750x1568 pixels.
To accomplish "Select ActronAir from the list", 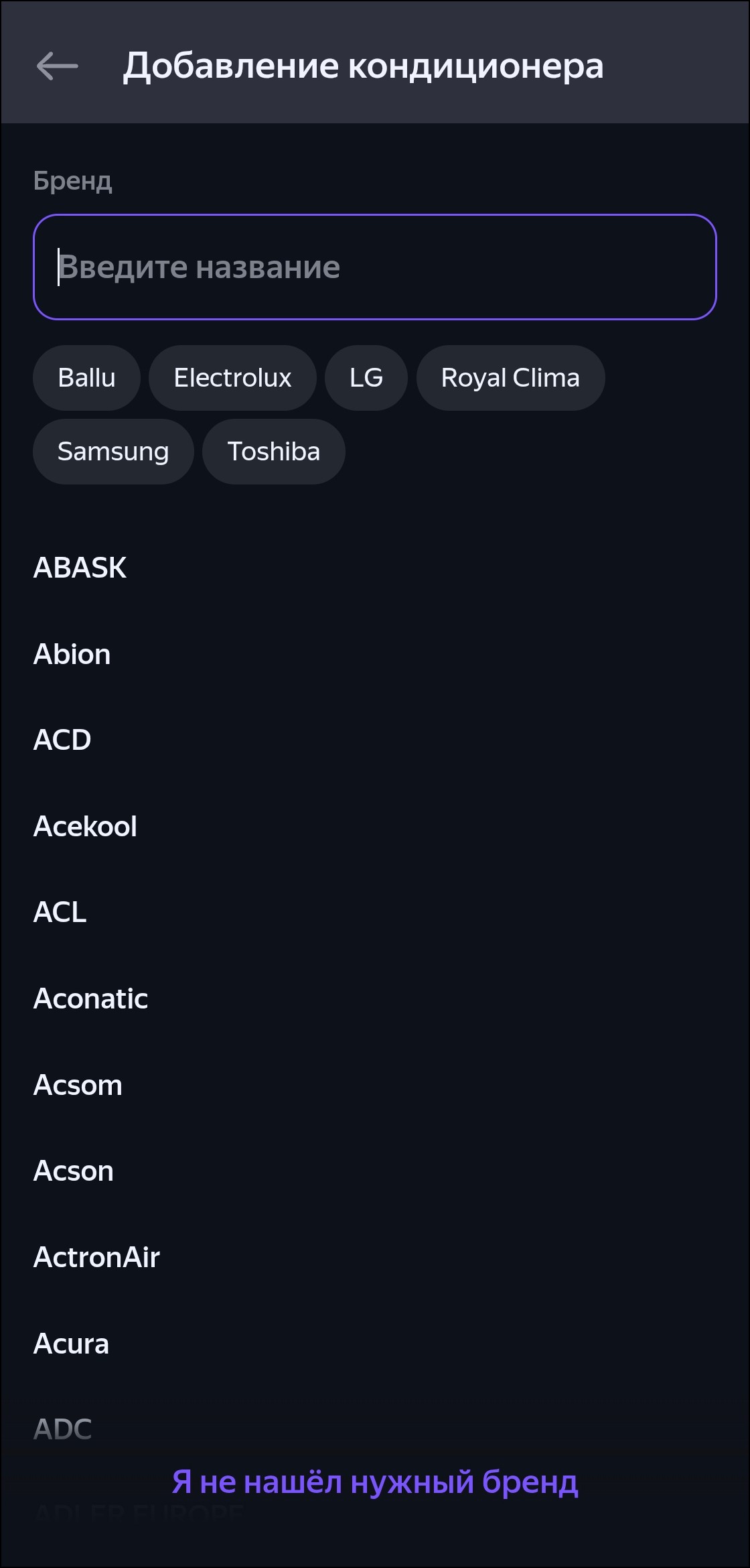I will coord(97,1257).
